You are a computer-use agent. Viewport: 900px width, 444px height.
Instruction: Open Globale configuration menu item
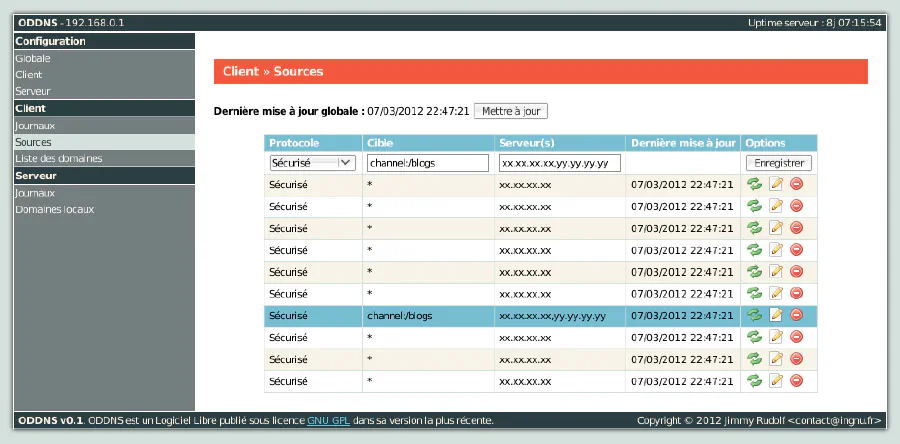(x=33, y=58)
